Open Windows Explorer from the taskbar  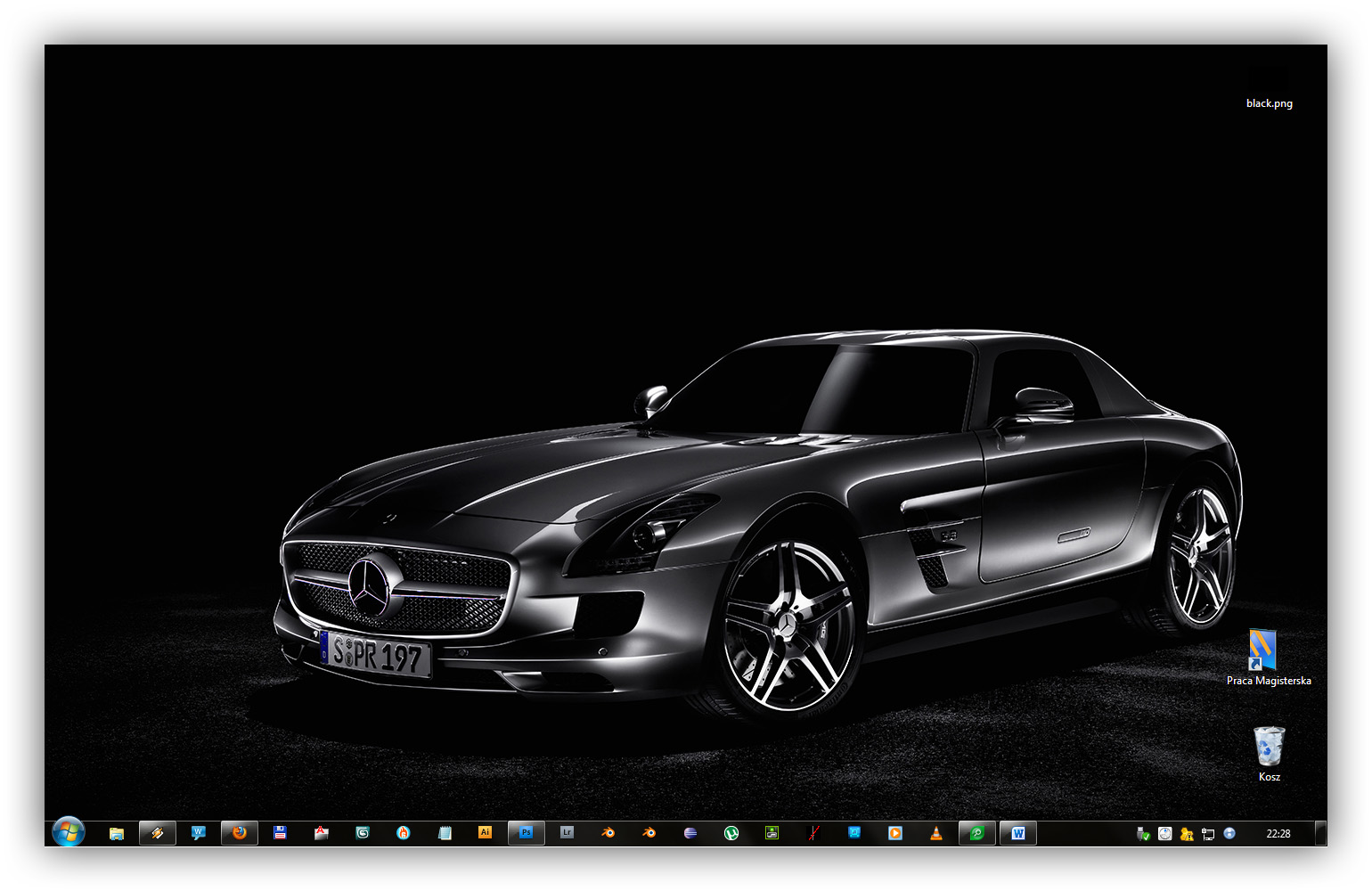[117, 834]
